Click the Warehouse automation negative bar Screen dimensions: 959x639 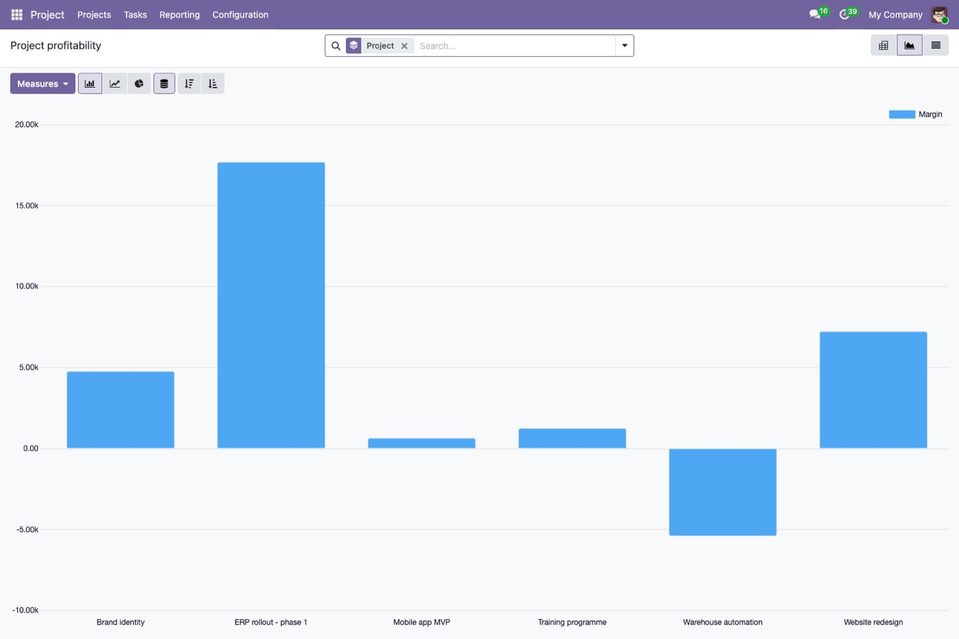coord(723,492)
